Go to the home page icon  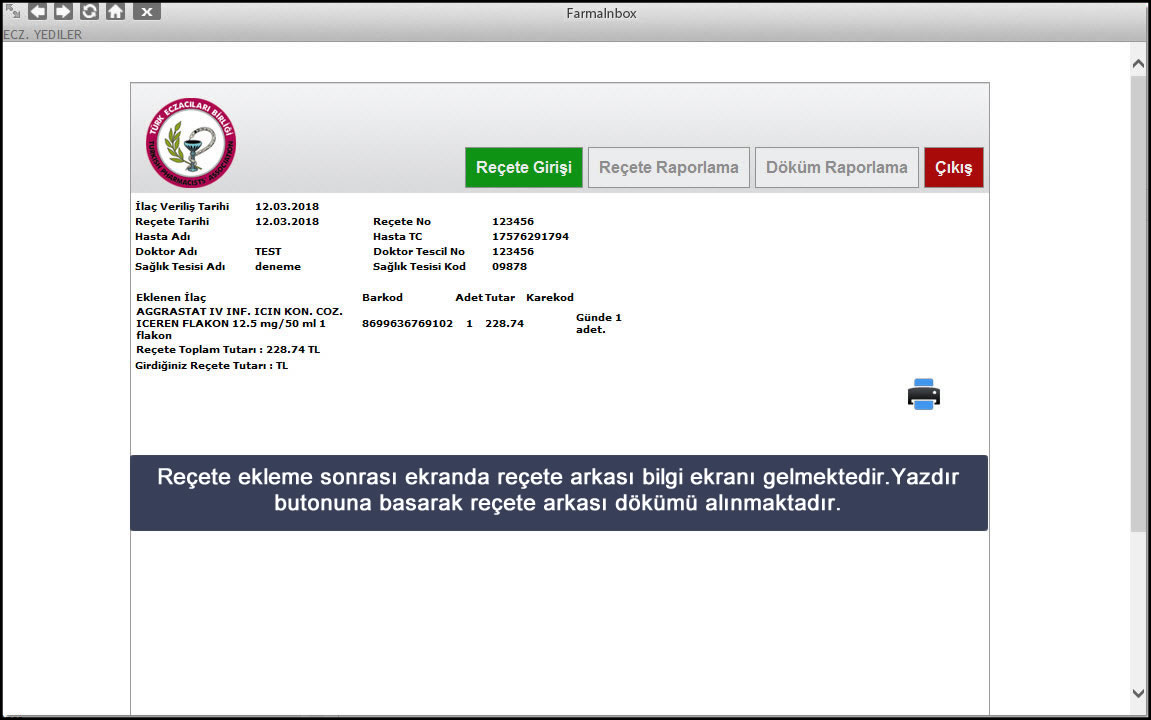click(115, 11)
